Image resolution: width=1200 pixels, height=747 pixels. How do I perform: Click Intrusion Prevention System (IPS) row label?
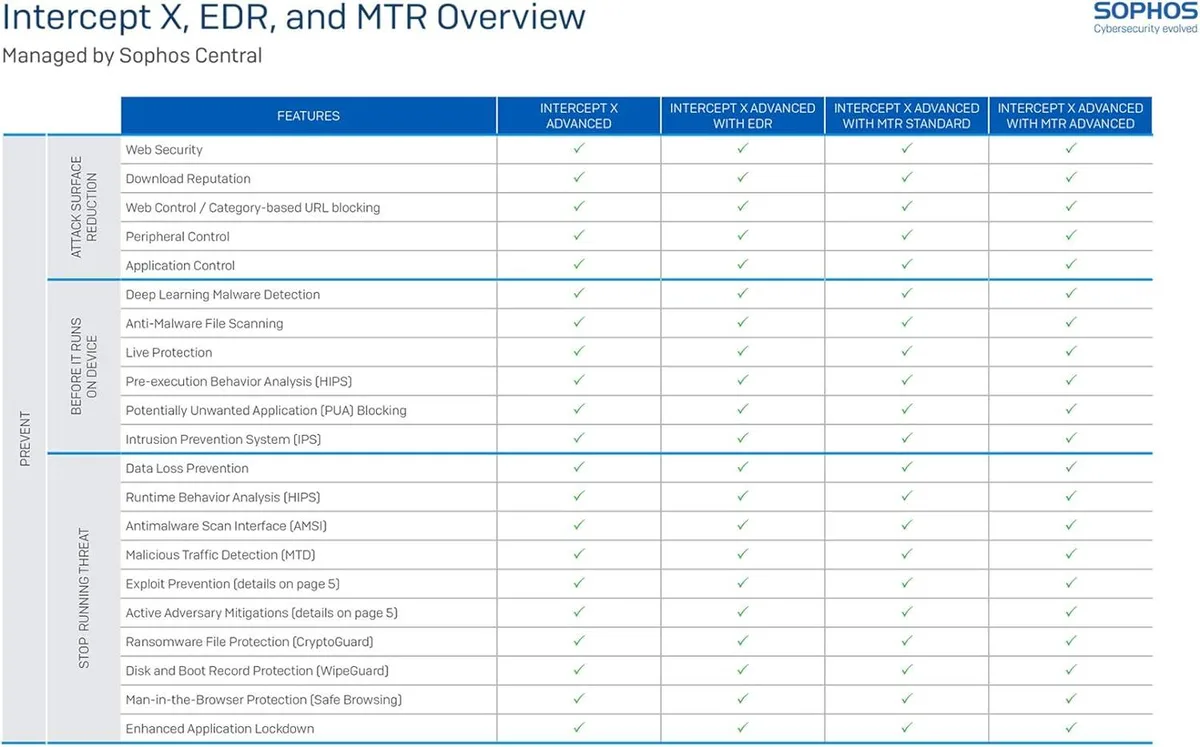(223, 439)
